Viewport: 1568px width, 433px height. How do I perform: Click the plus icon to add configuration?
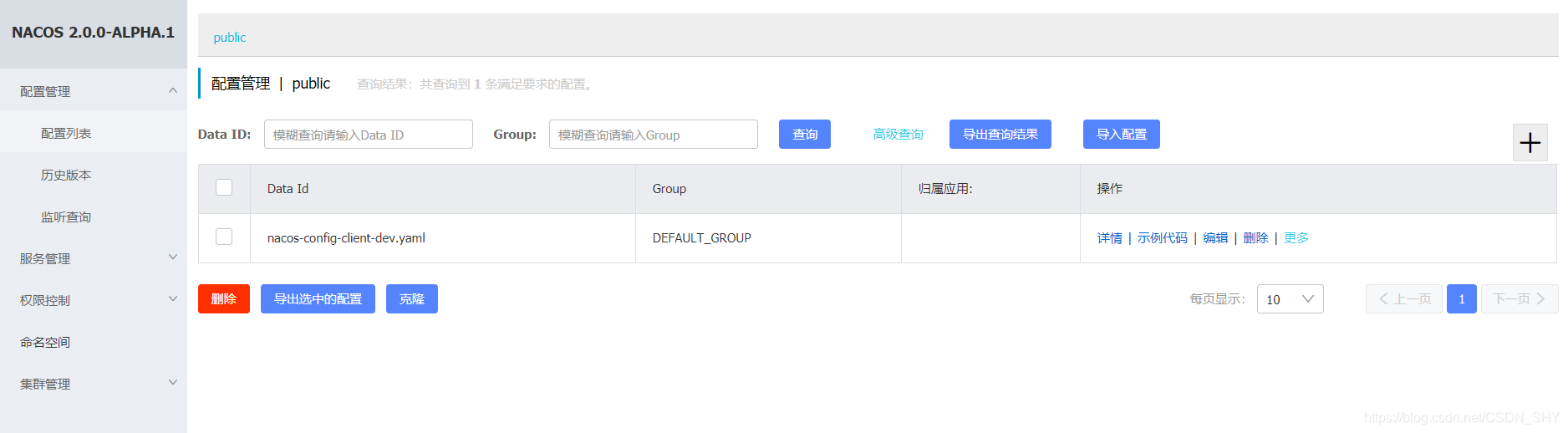point(1530,143)
